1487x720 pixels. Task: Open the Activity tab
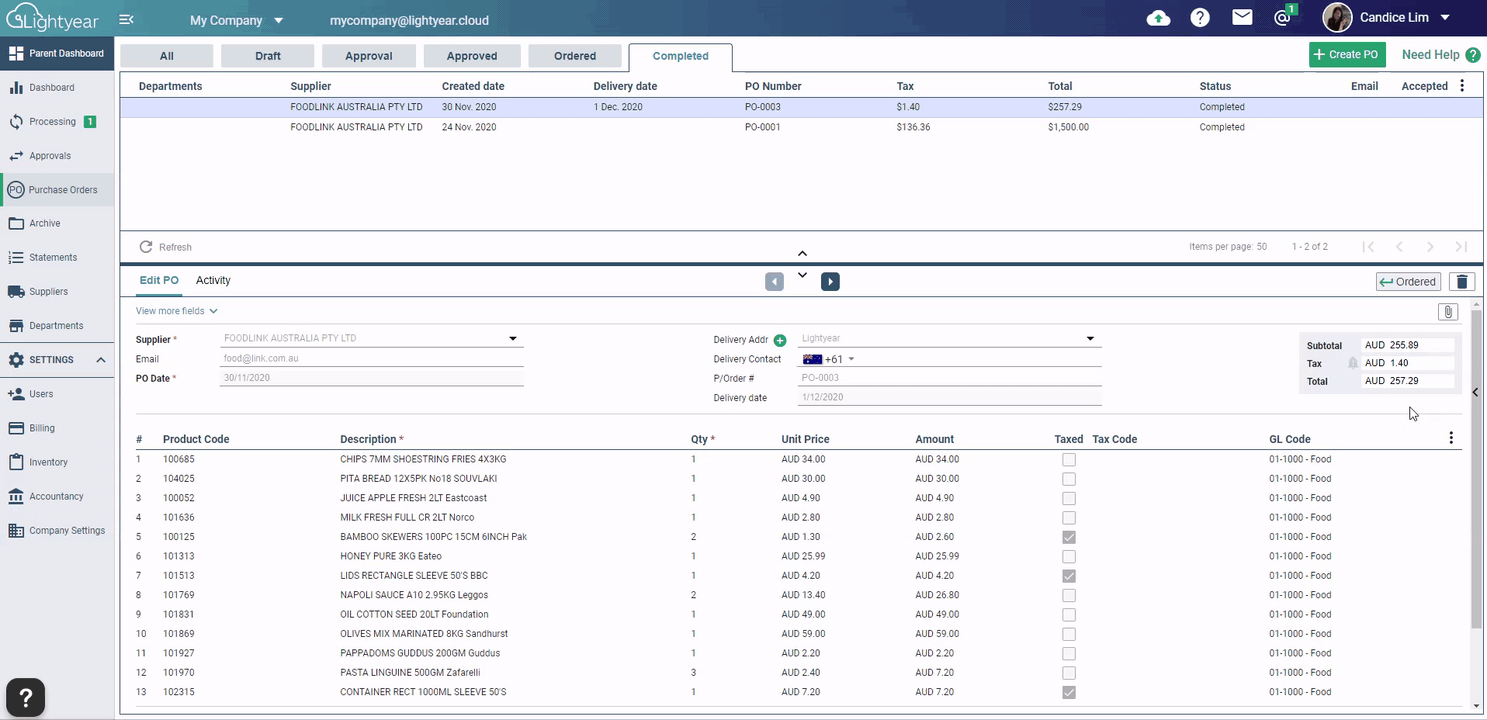[x=213, y=281]
